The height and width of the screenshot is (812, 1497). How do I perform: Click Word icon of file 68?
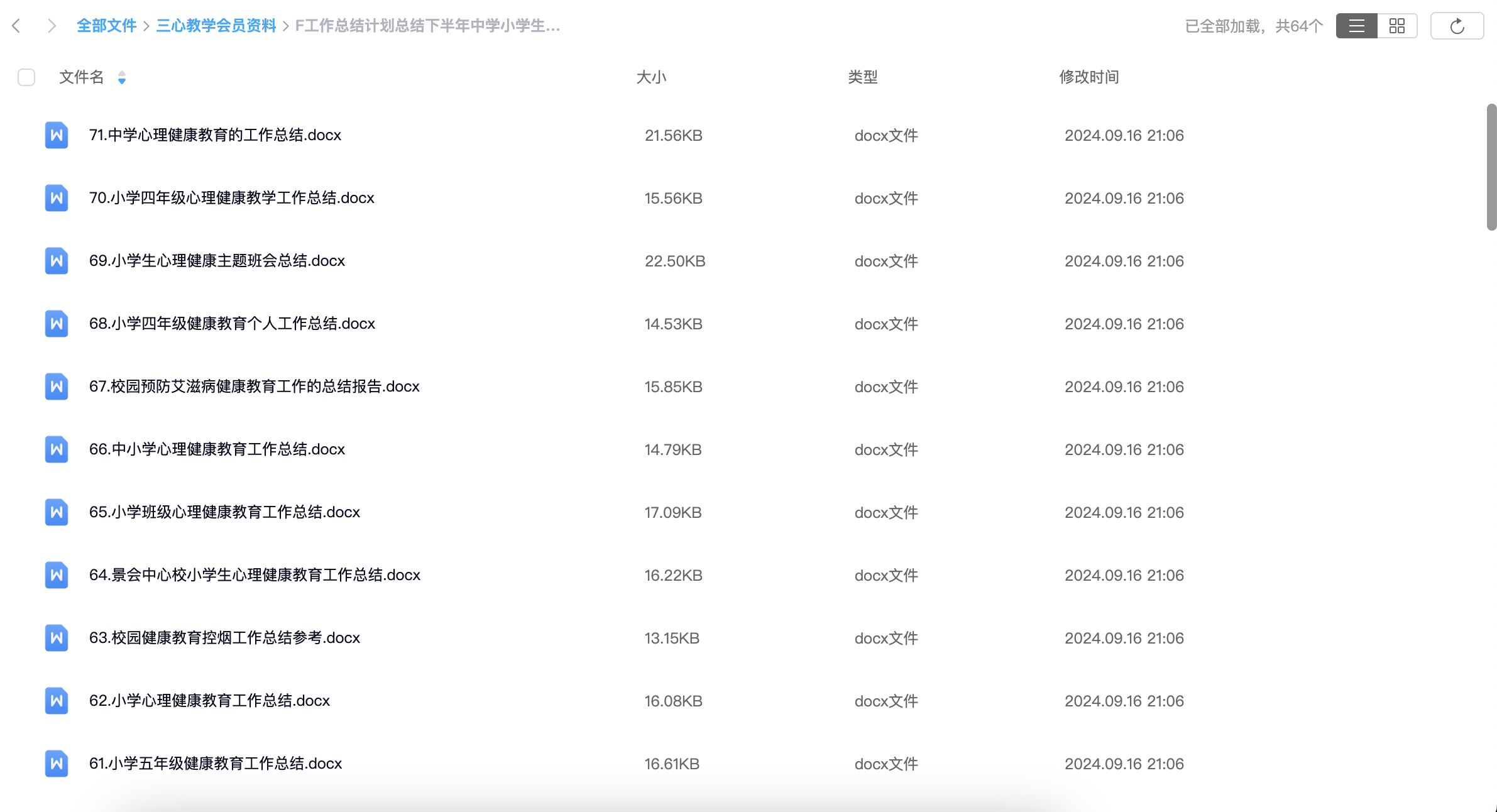pos(57,324)
